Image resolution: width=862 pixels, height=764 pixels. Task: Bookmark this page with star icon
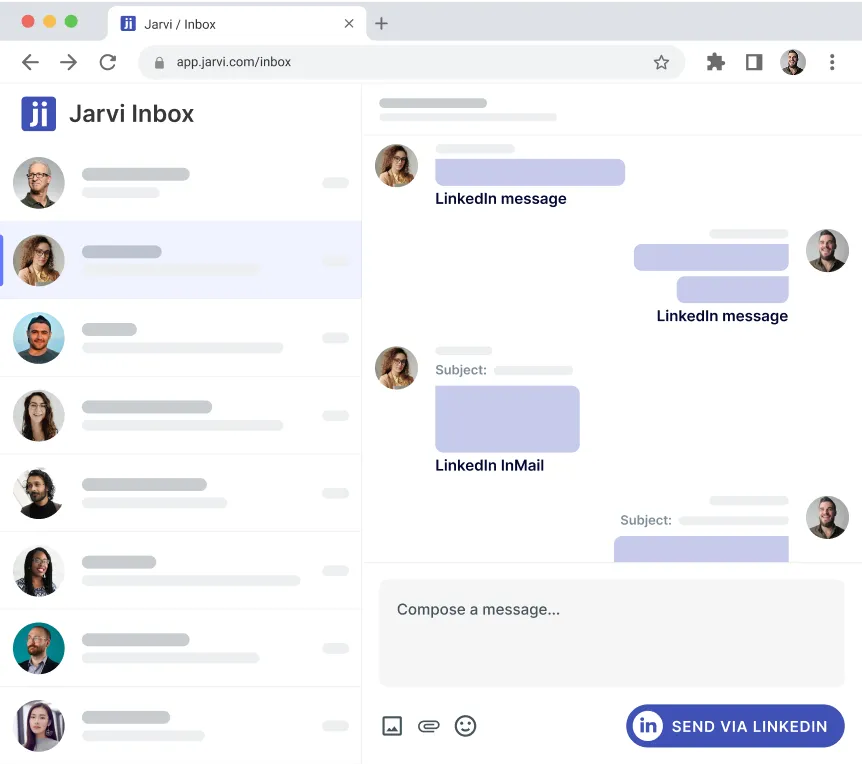click(661, 62)
